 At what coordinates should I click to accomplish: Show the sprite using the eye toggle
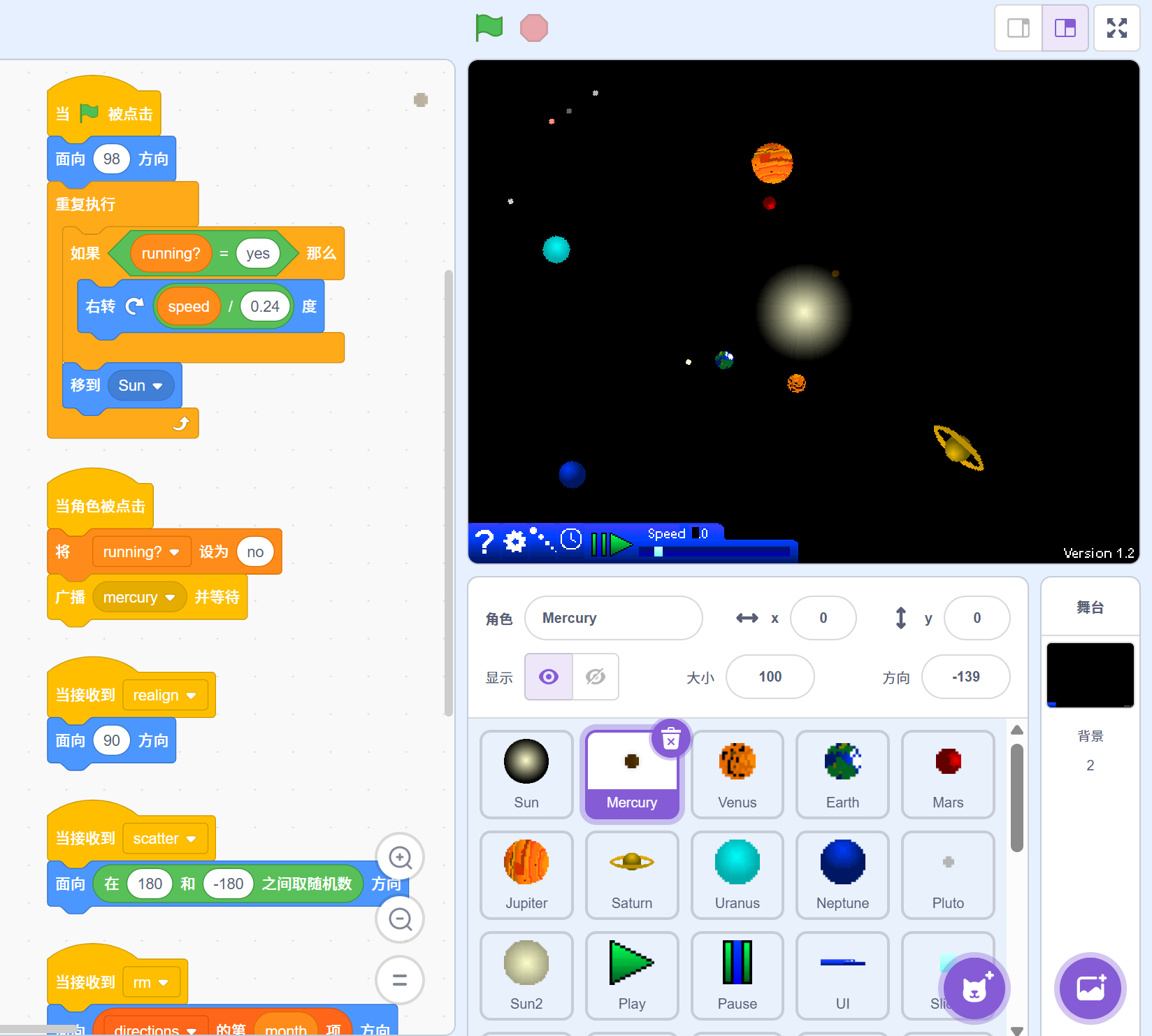coord(549,677)
